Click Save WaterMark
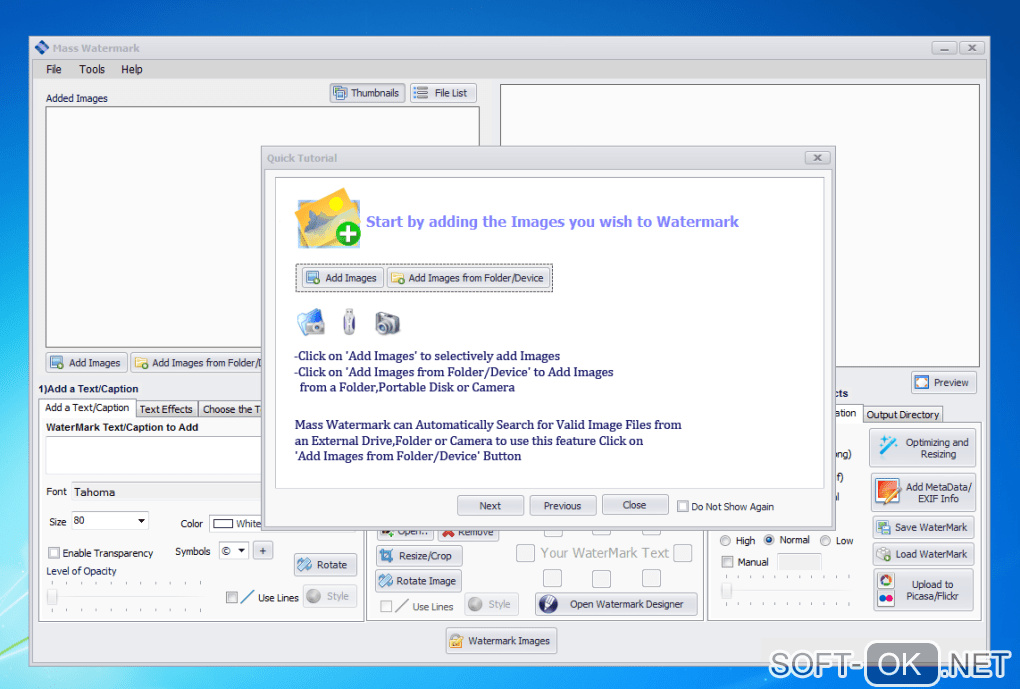Viewport: 1020px width, 689px height. (x=923, y=527)
